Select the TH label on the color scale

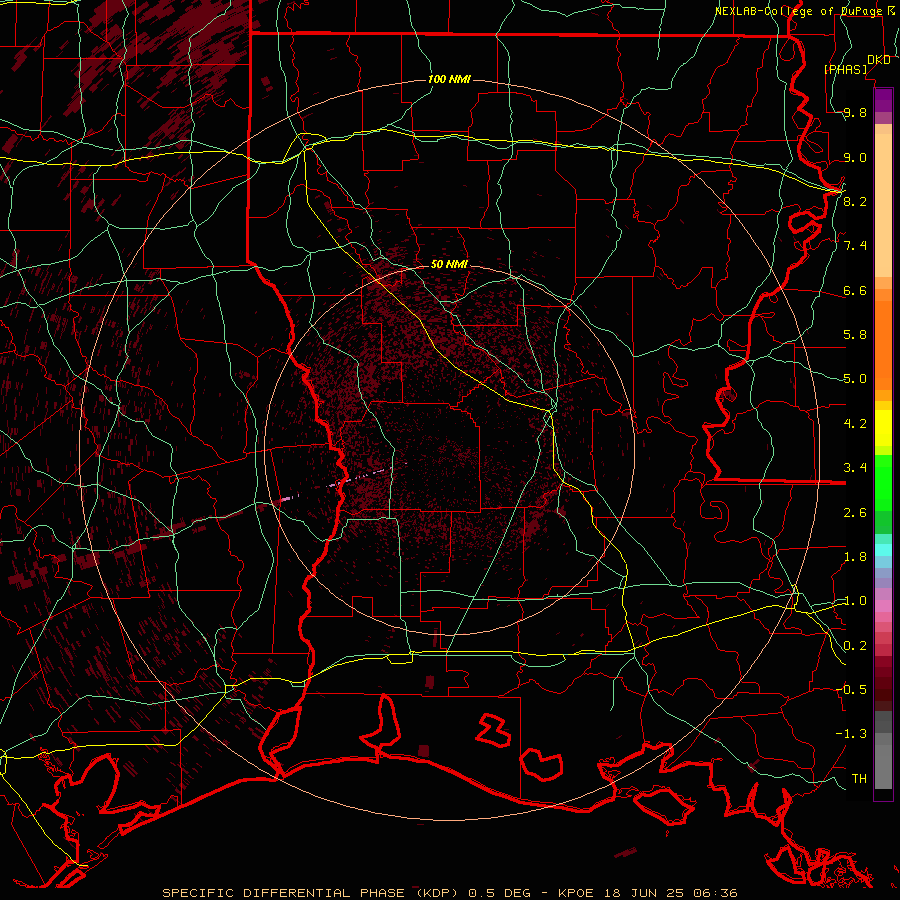[x=859, y=778]
